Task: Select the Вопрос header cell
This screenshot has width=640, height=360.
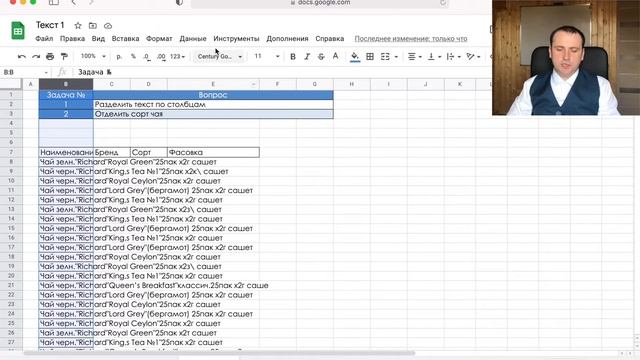Action: point(213,95)
